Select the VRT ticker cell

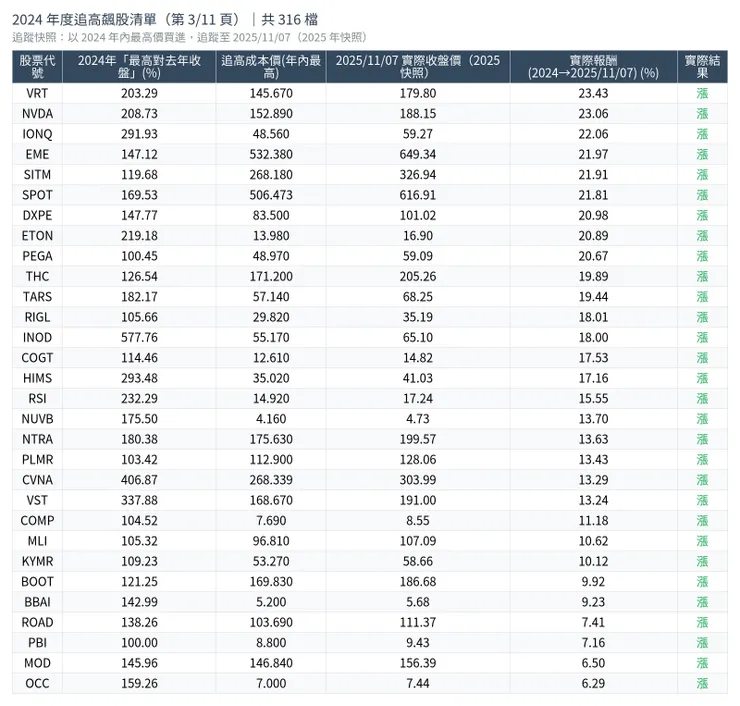37,93
